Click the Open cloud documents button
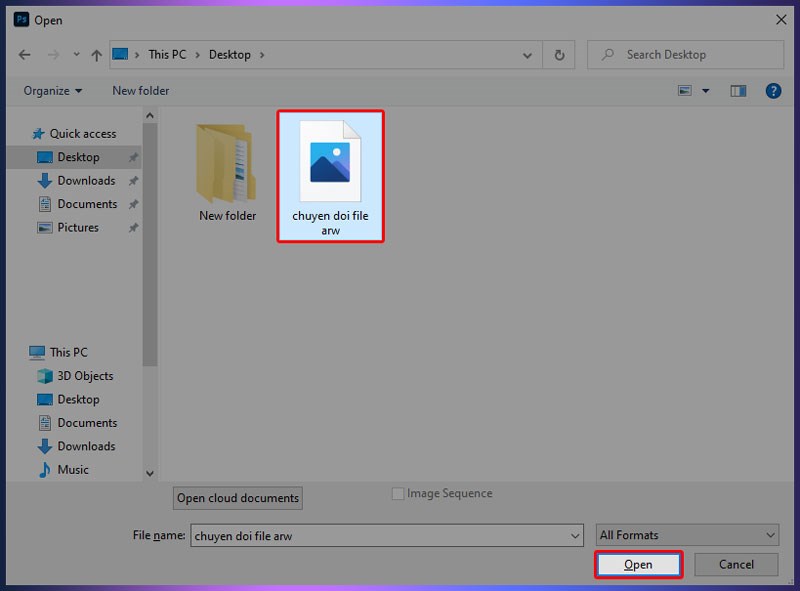The height and width of the screenshot is (591, 800). (237, 498)
